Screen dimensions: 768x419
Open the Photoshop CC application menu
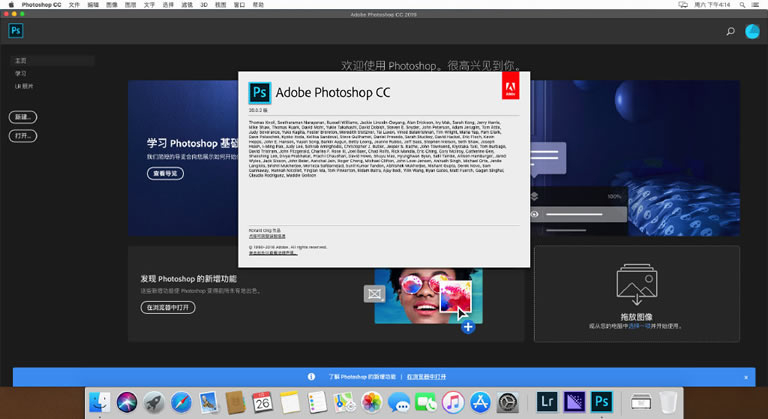click(x=41, y=4)
